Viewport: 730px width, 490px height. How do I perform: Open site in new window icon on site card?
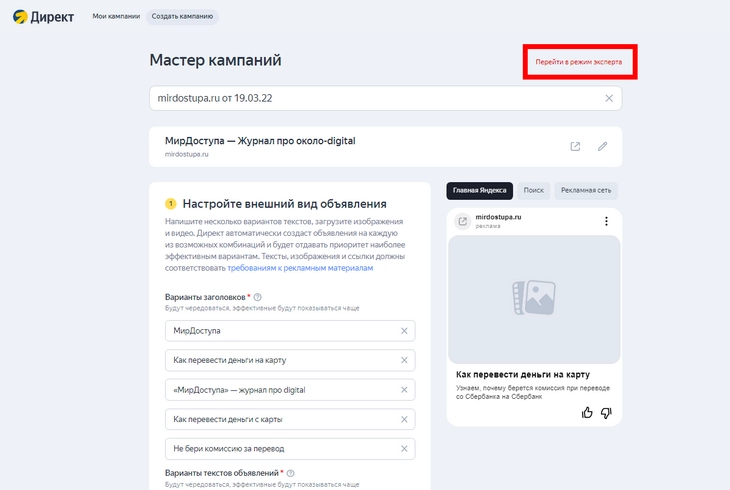coord(575,146)
